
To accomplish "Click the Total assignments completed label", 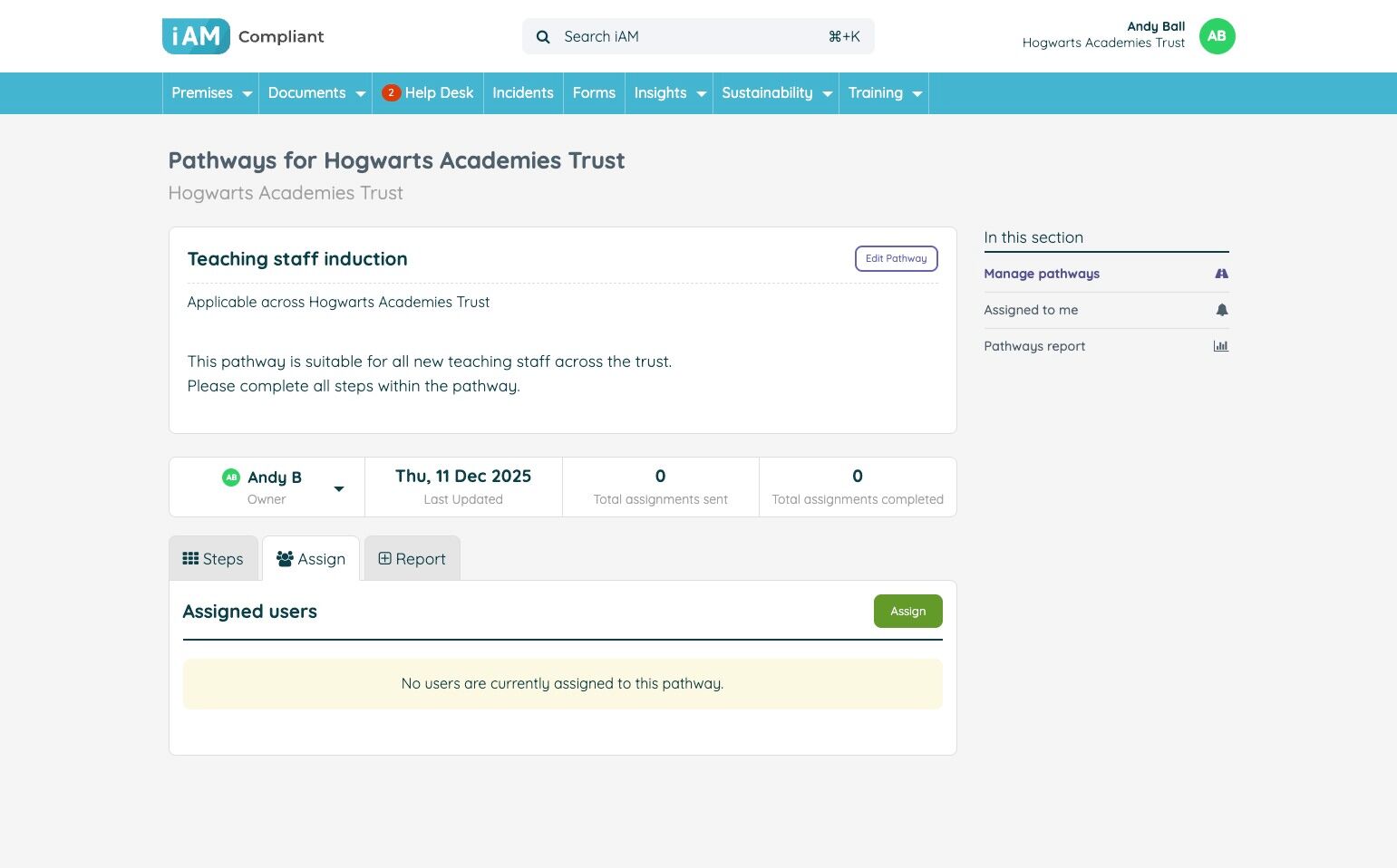I will pyautogui.click(x=858, y=499).
